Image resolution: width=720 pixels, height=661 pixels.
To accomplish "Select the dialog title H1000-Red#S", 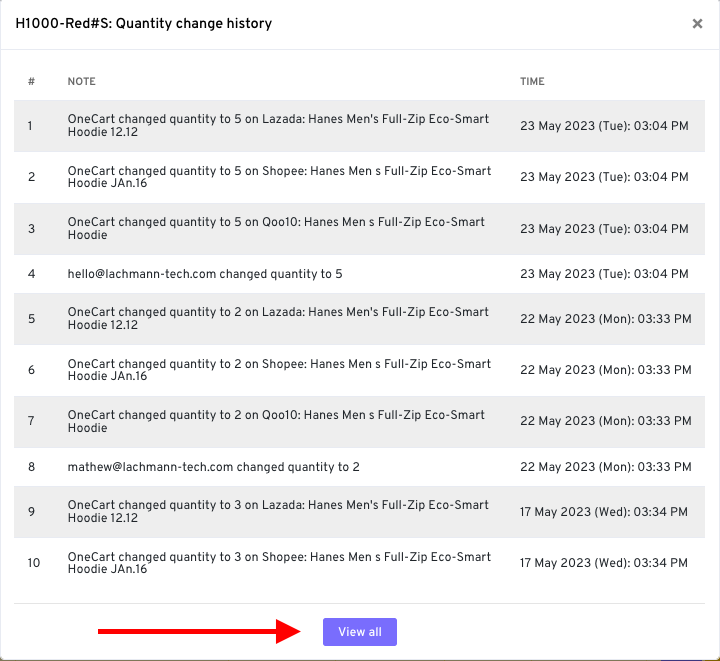I will [x=143, y=23].
